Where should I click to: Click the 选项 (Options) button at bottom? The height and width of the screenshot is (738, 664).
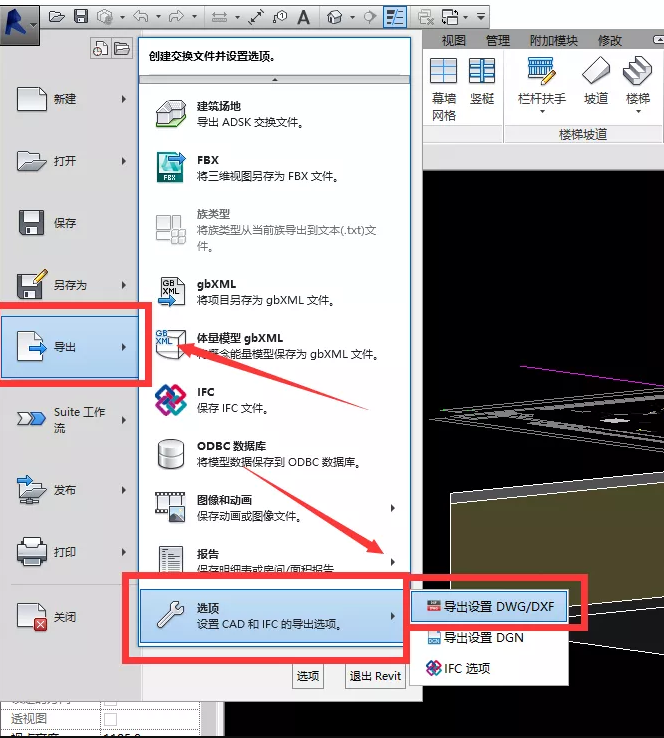pyautogui.click(x=308, y=676)
